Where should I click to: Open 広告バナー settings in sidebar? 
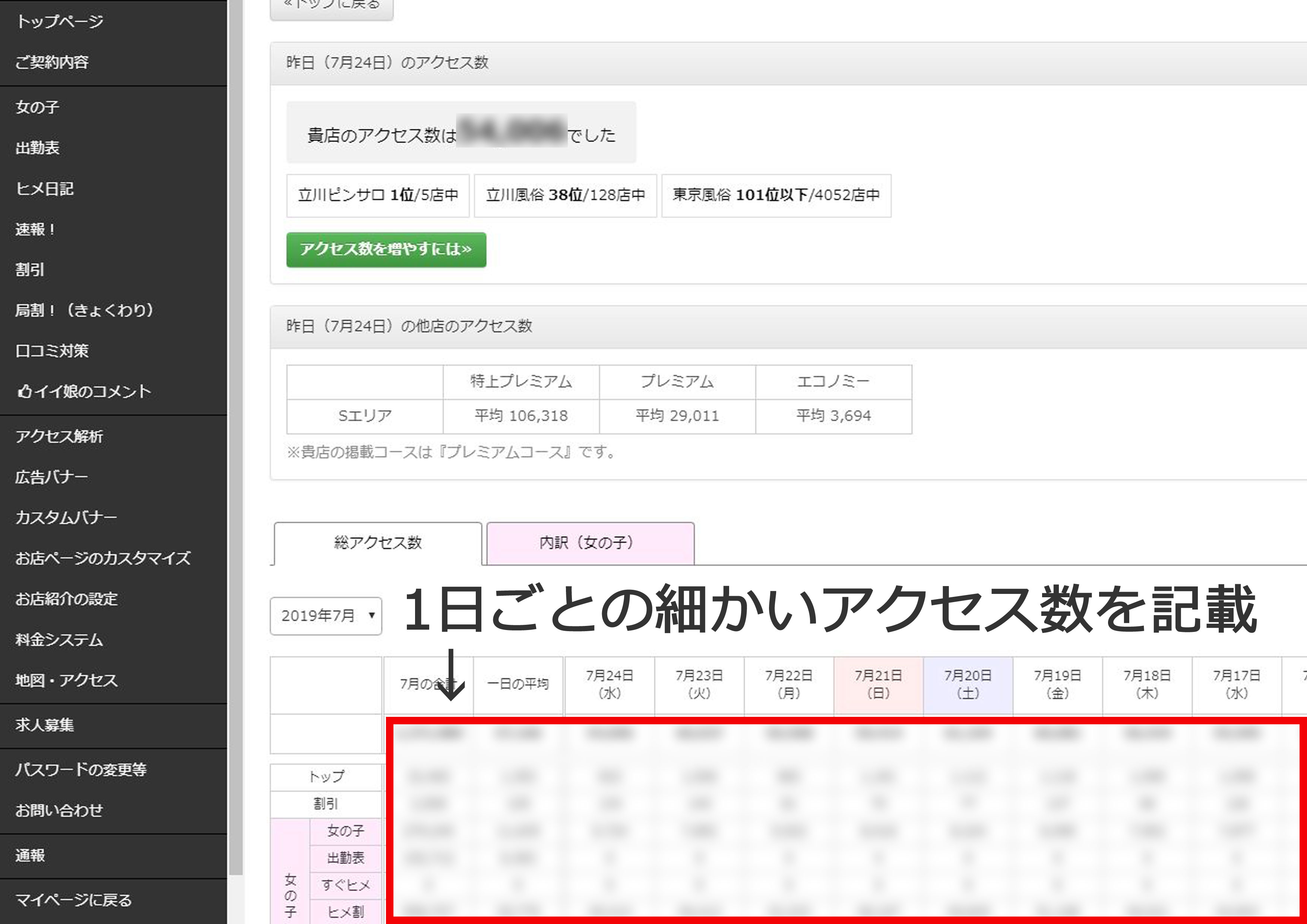click(51, 477)
